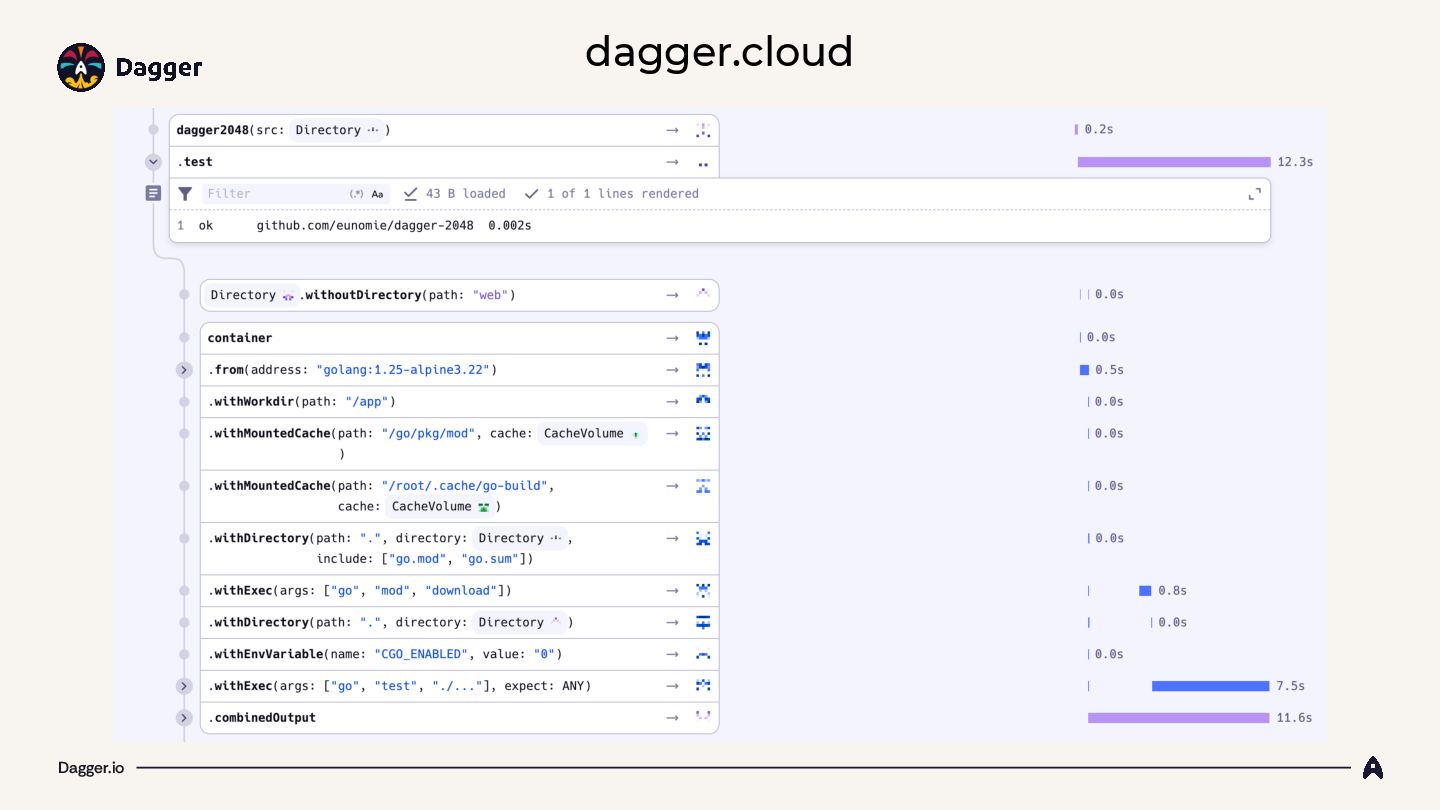
Task: Click the 0.8s blue timeline bar
Action: (1145, 590)
